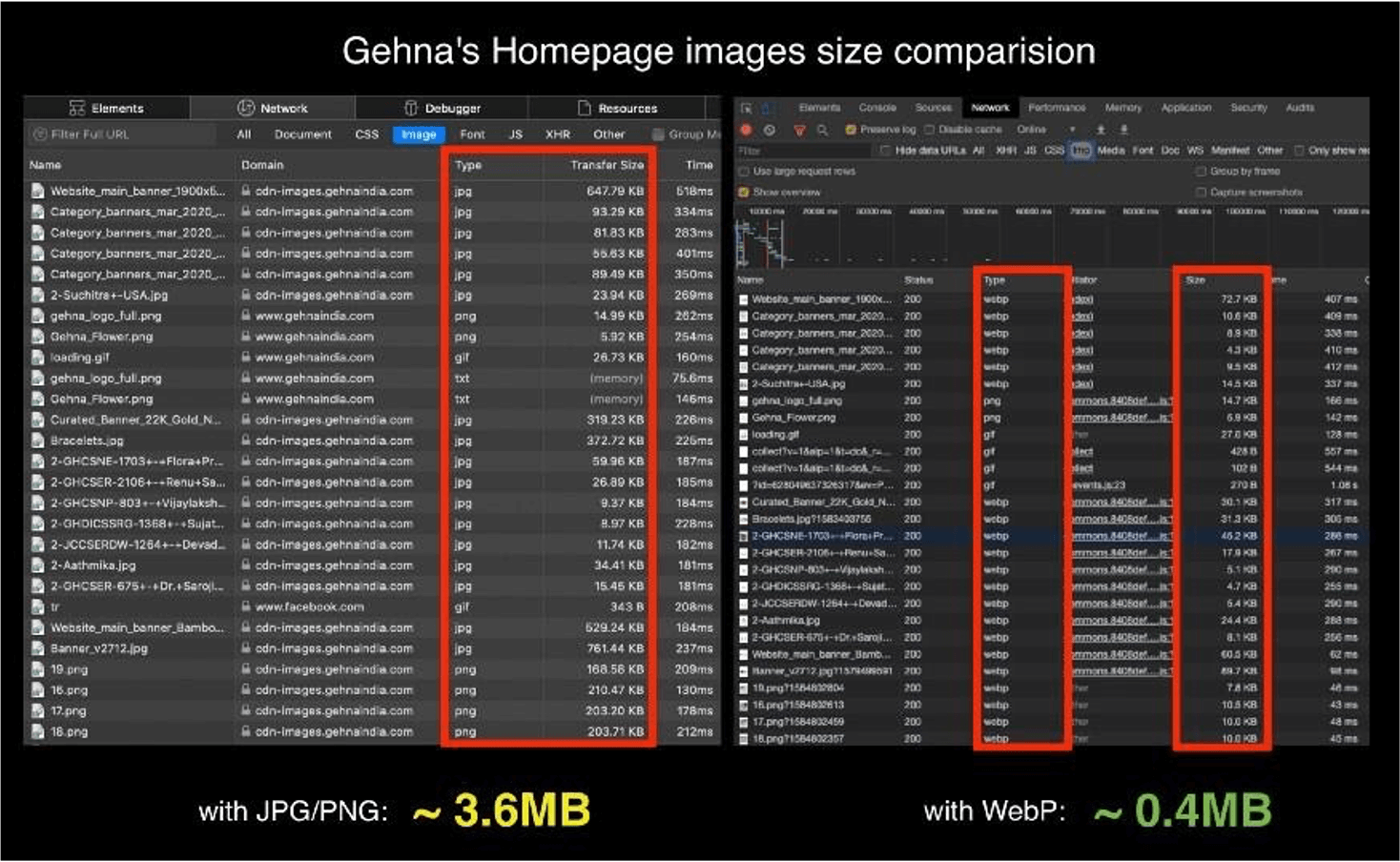This screenshot has height=862, width=1400.
Task: Open the Security tab in Chrome DevTools
Action: tap(1248, 108)
